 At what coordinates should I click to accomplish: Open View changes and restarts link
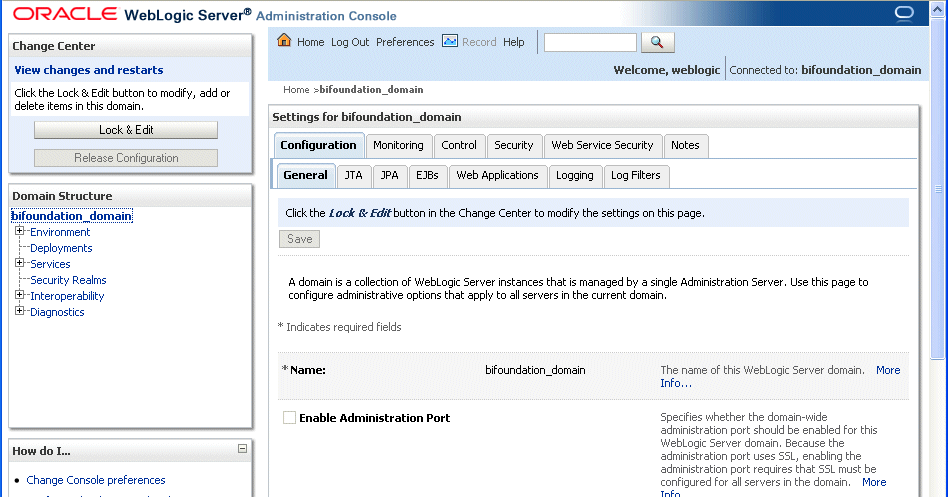pyautogui.click(x=89, y=70)
